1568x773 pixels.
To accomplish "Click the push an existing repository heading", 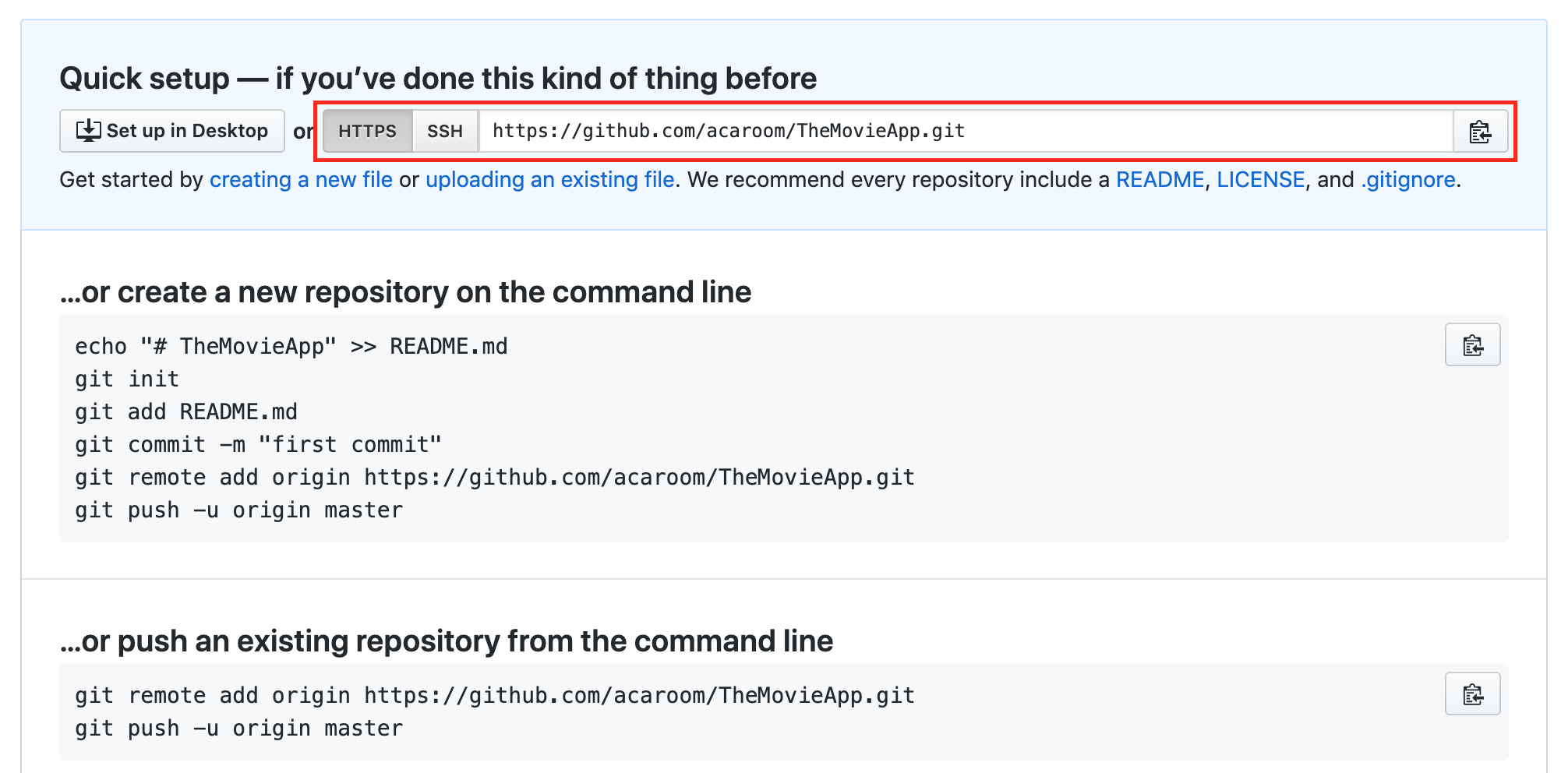I will point(446,641).
